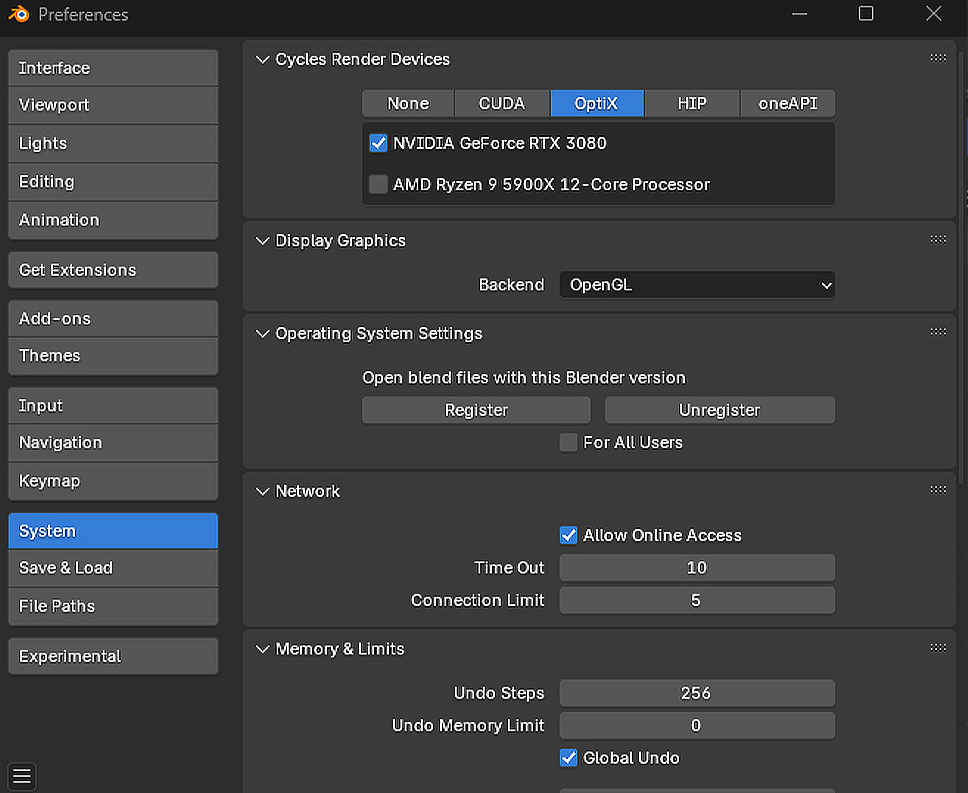This screenshot has height=793, width=968.
Task: Open the Themes section
Action: pos(113,355)
